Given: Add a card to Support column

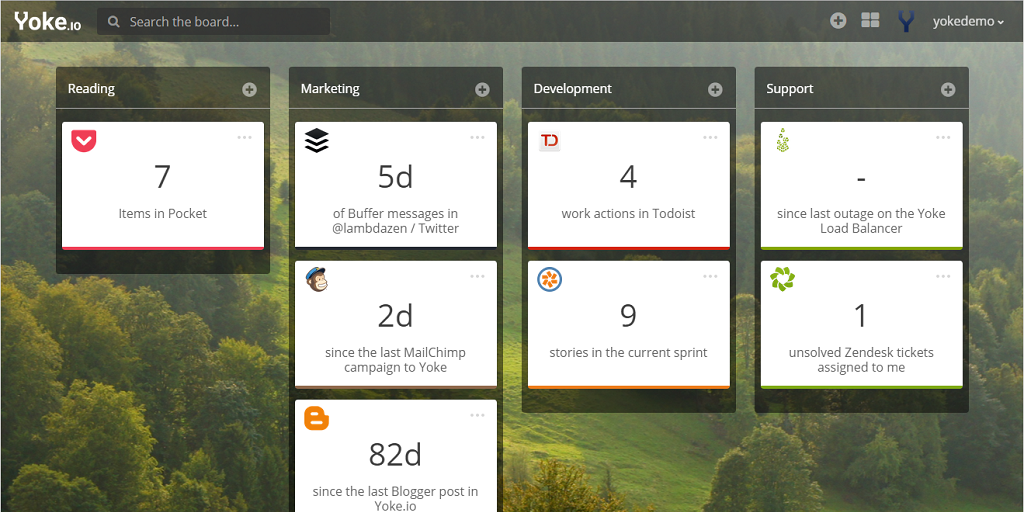Looking at the screenshot, I should [948, 89].
